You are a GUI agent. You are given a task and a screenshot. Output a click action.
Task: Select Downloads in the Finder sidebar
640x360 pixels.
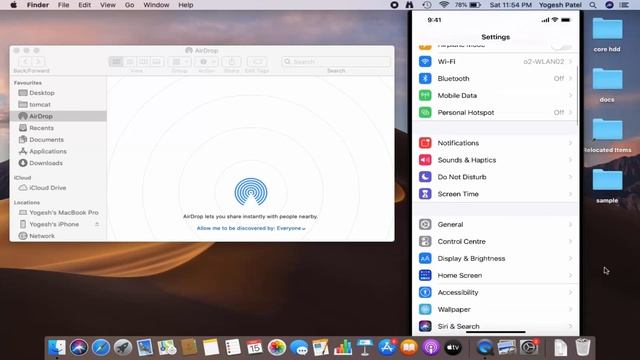[58, 163]
